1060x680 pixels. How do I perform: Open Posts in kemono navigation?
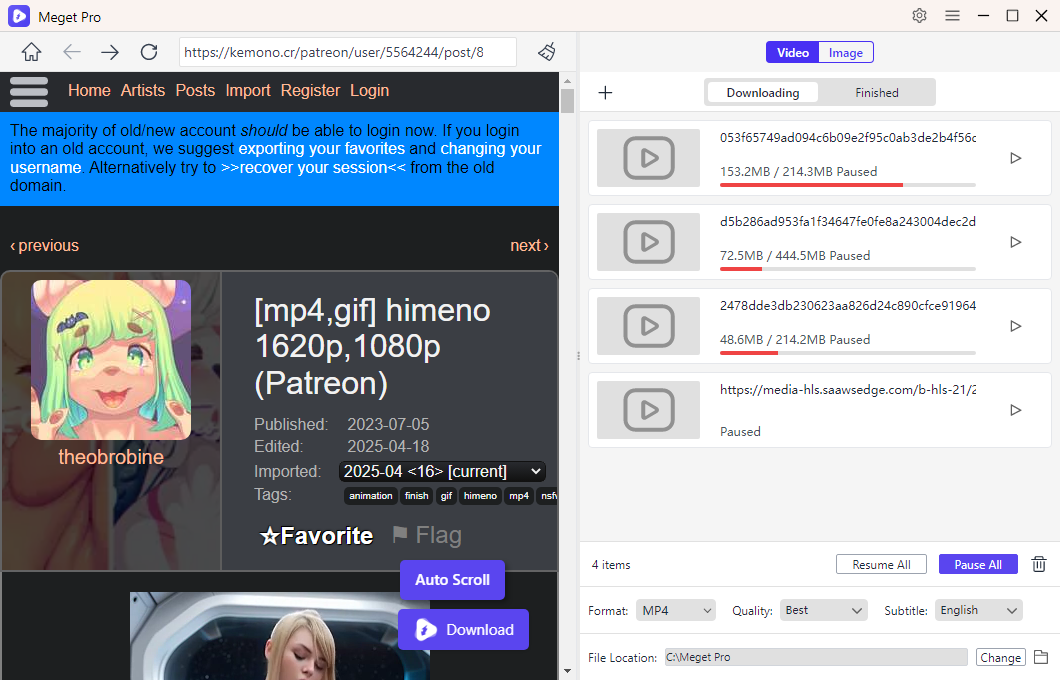click(195, 91)
